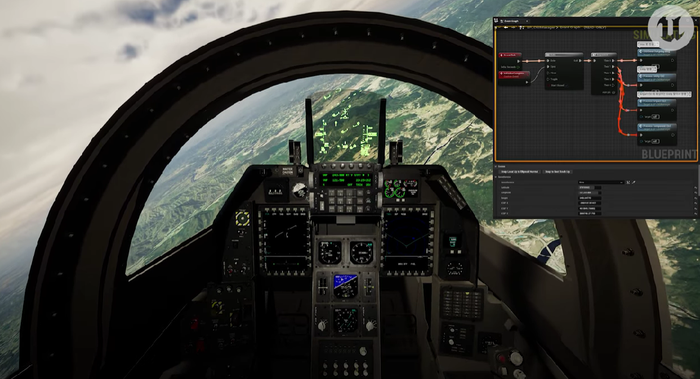Select the Event Graph tab
Screen dimensions: 700x379
(514, 21)
